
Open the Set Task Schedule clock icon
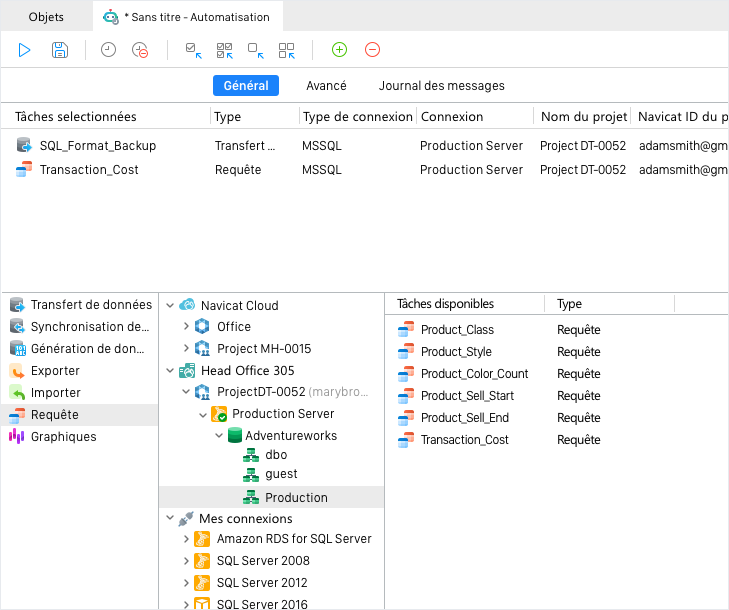pyautogui.click(x=108, y=50)
